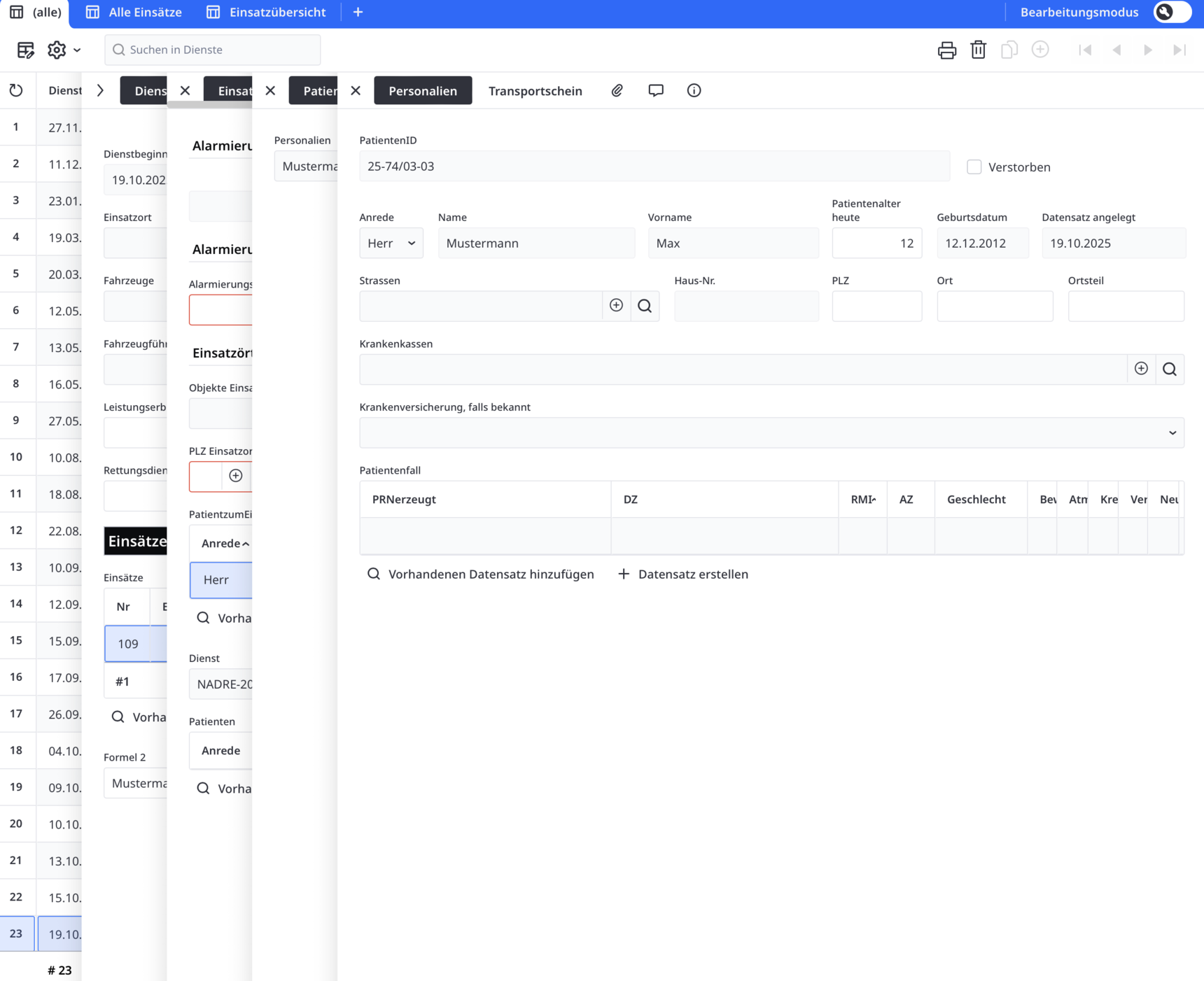Switch to the Transportschein tab
This screenshot has width=1204, height=981.
(x=535, y=91)
